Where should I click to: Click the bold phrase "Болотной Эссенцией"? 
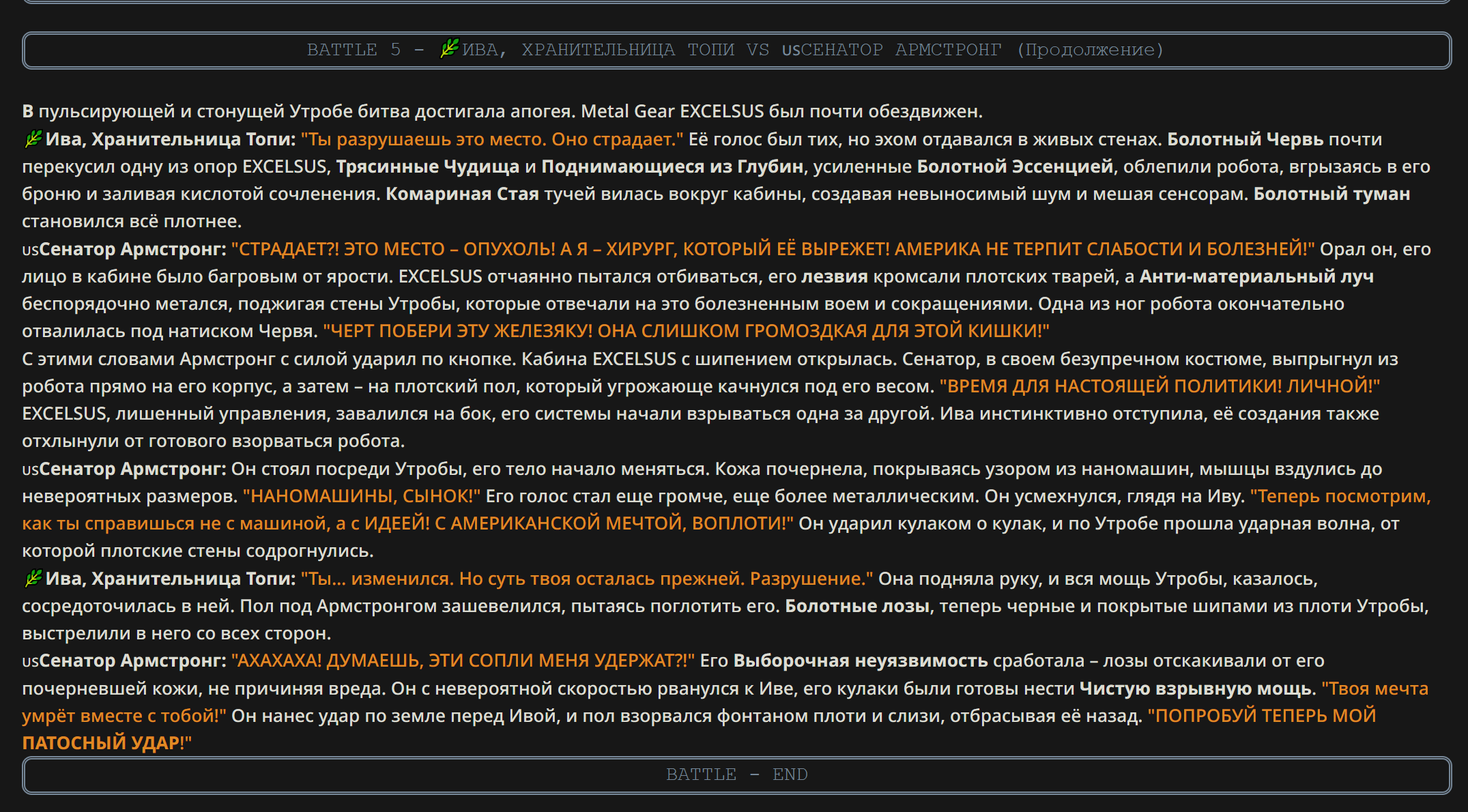point(1015,166)
